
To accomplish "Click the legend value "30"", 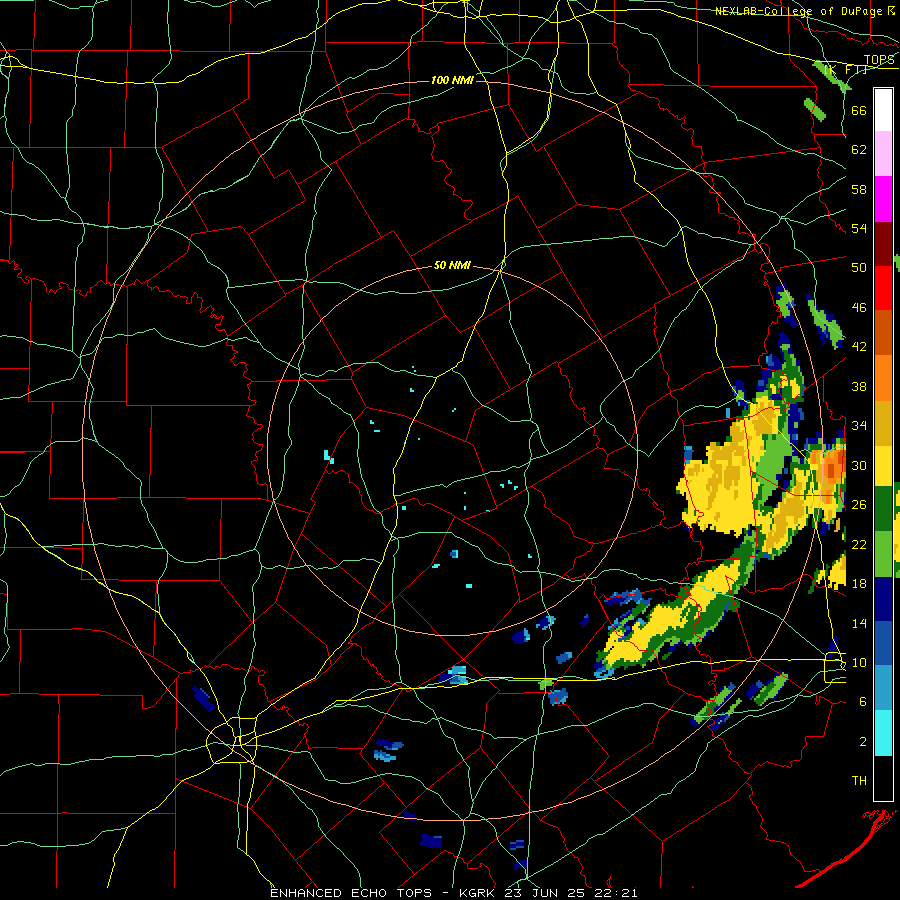I will click(859, 465).
